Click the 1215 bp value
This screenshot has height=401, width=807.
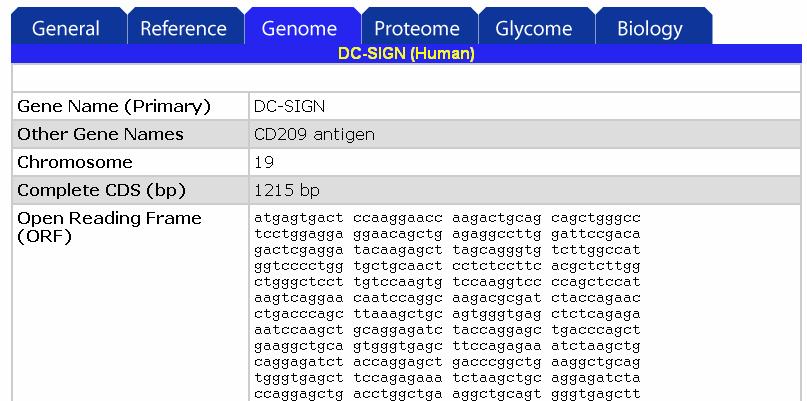(x=287, y=190)
